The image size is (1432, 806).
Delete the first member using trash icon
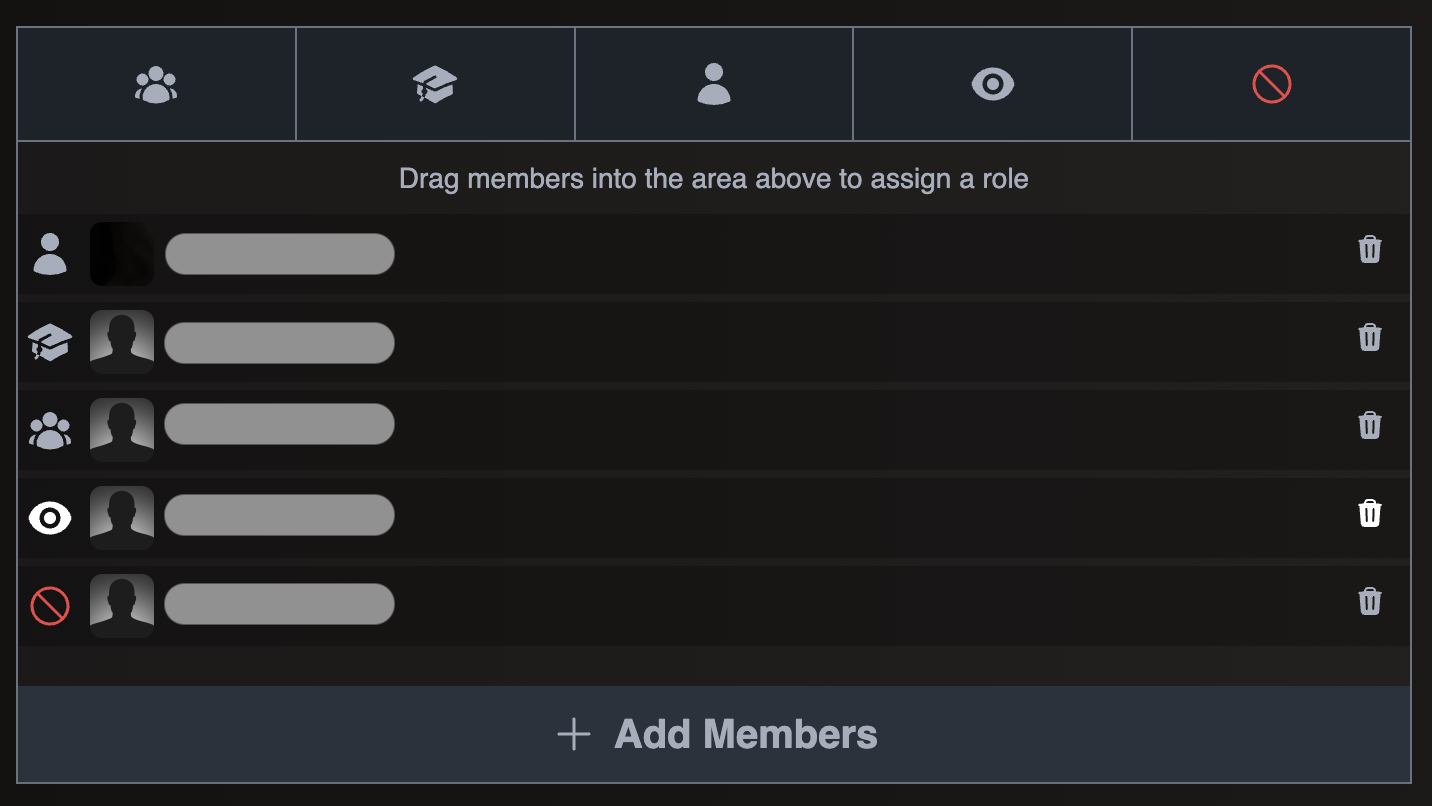1370,250
